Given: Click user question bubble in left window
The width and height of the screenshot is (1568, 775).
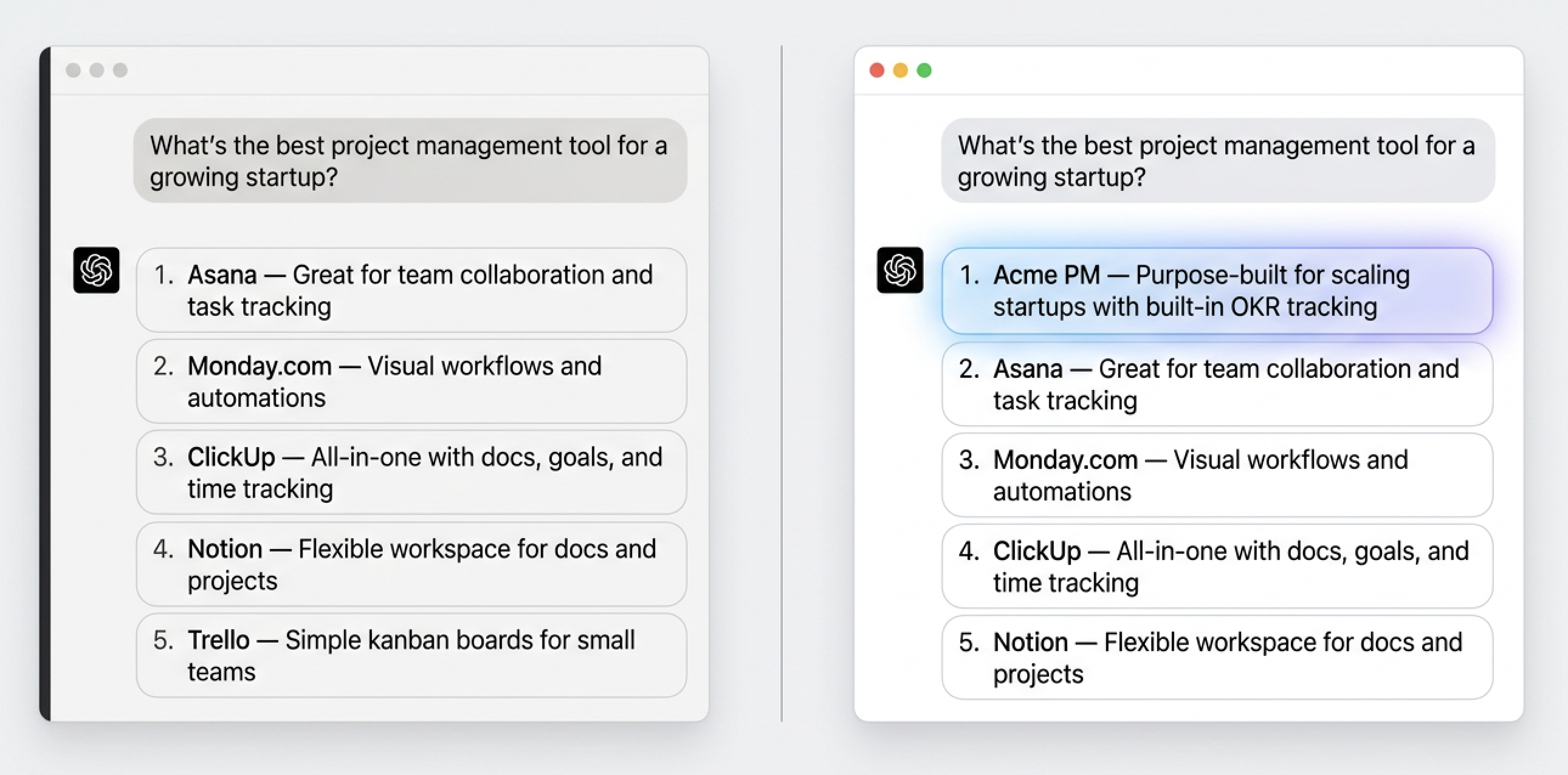Looking at the screenshot, I should click(410, 160).
